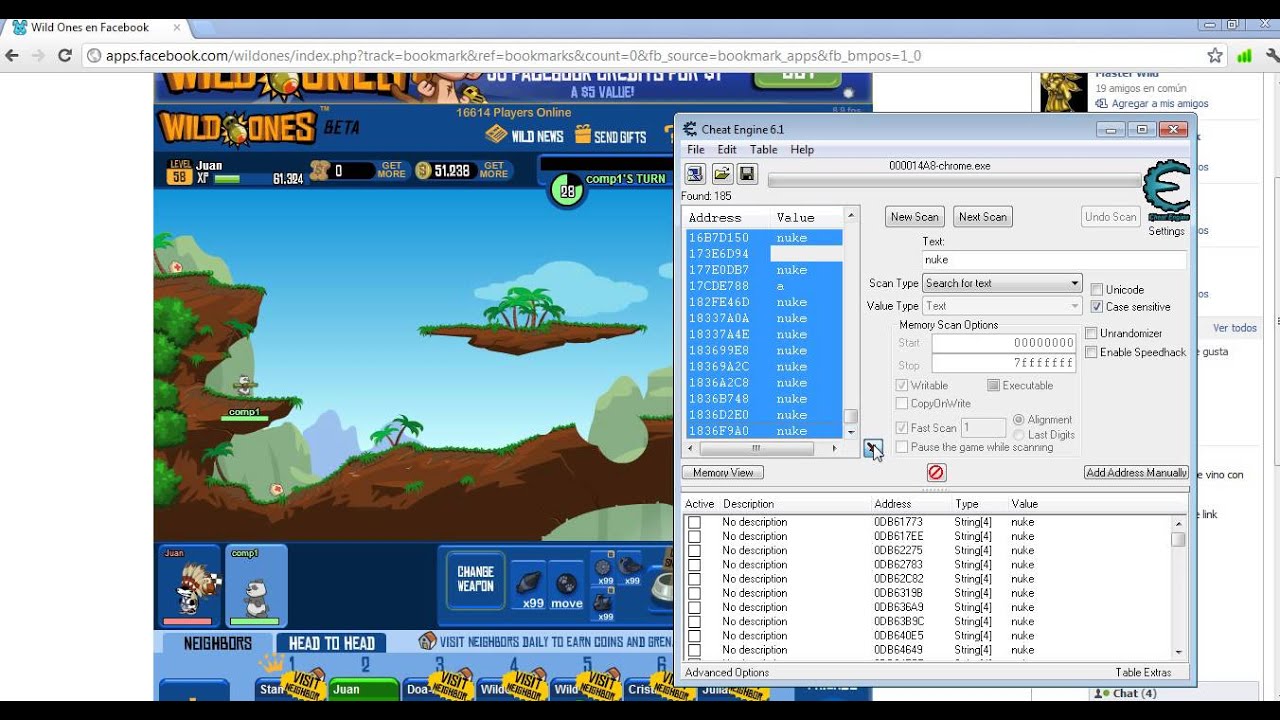Click the Cheat Engine title bar icon
This screenshot has width=1280, height=720.
(x=690, y=129)
